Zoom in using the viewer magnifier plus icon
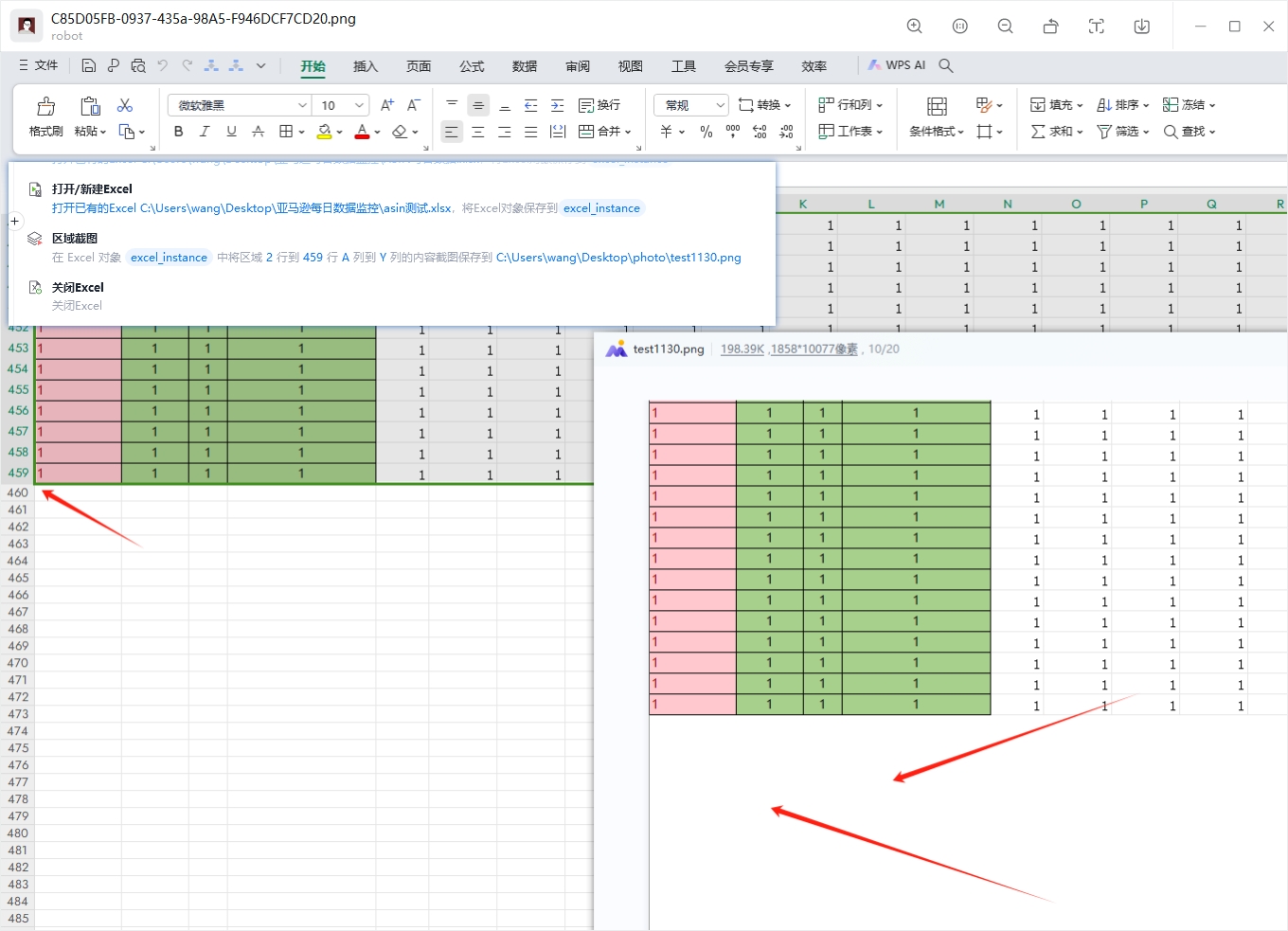Screen dimensions: 1288x931 coord(914,27)
